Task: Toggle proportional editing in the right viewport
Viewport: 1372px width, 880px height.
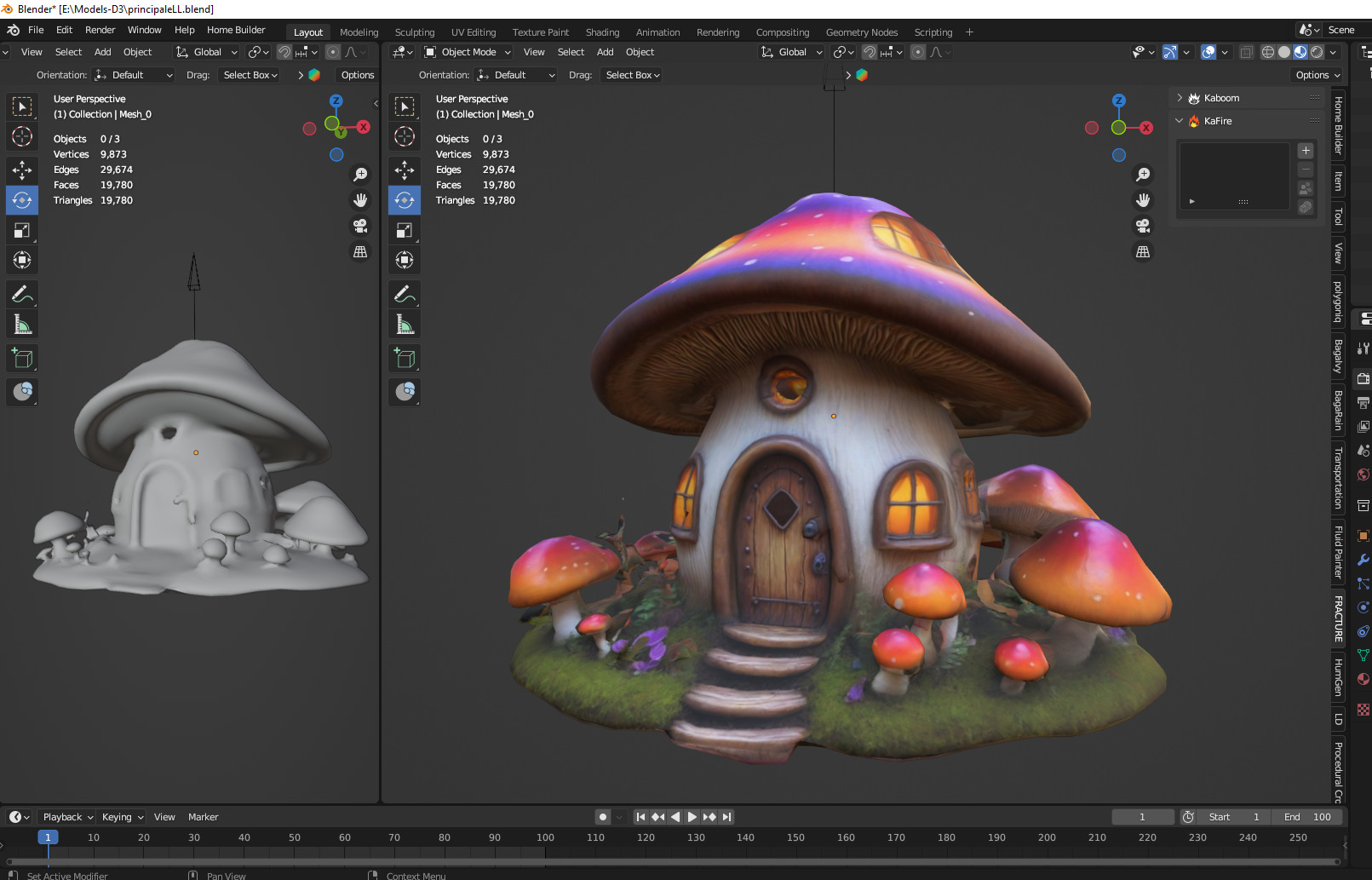Action: click(918, 52)
